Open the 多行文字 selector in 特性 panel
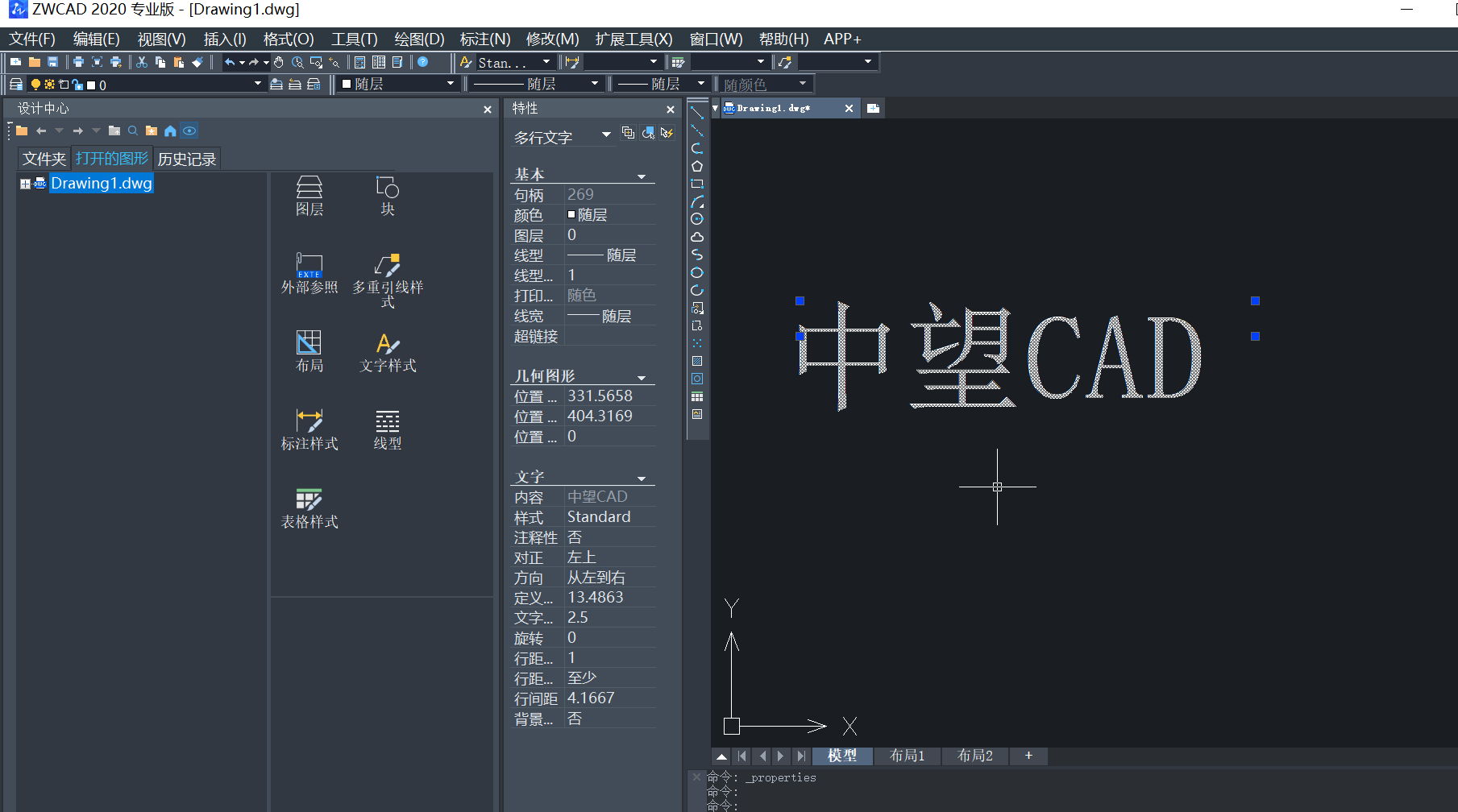Screen dimensions: 1458x812 tap(607, 135)
